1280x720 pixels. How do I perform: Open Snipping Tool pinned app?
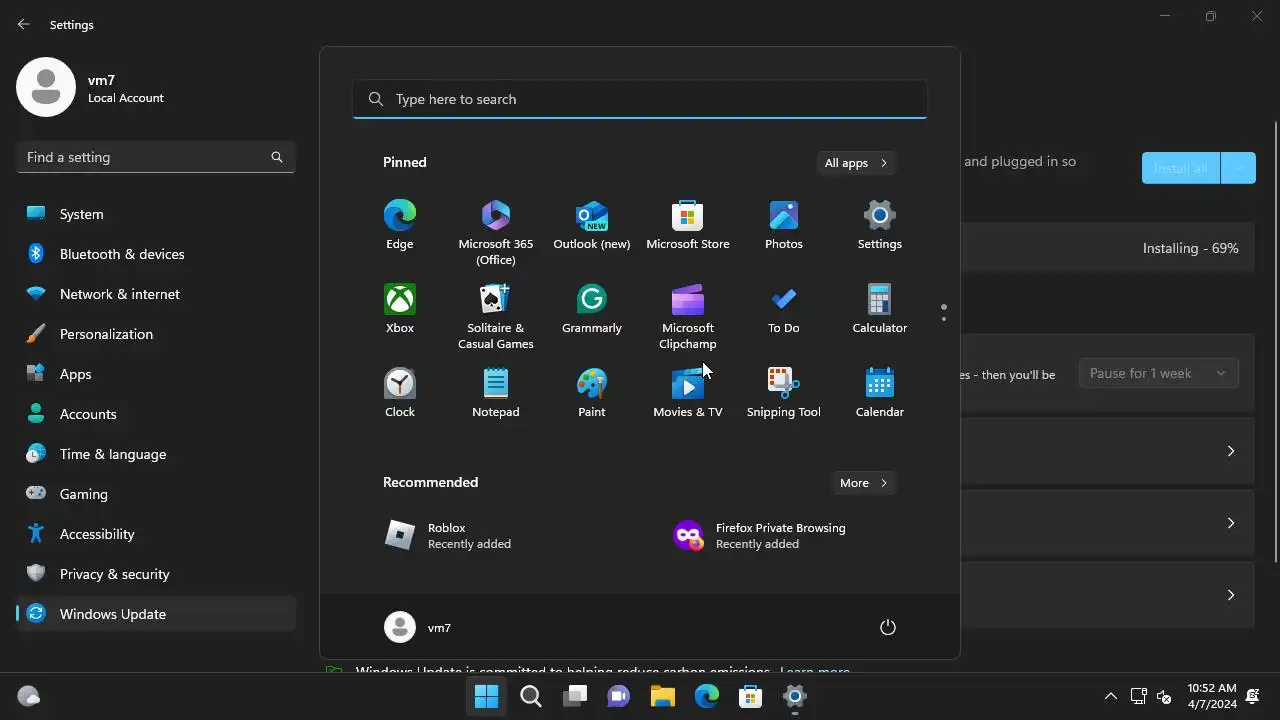tap(783, 393)
